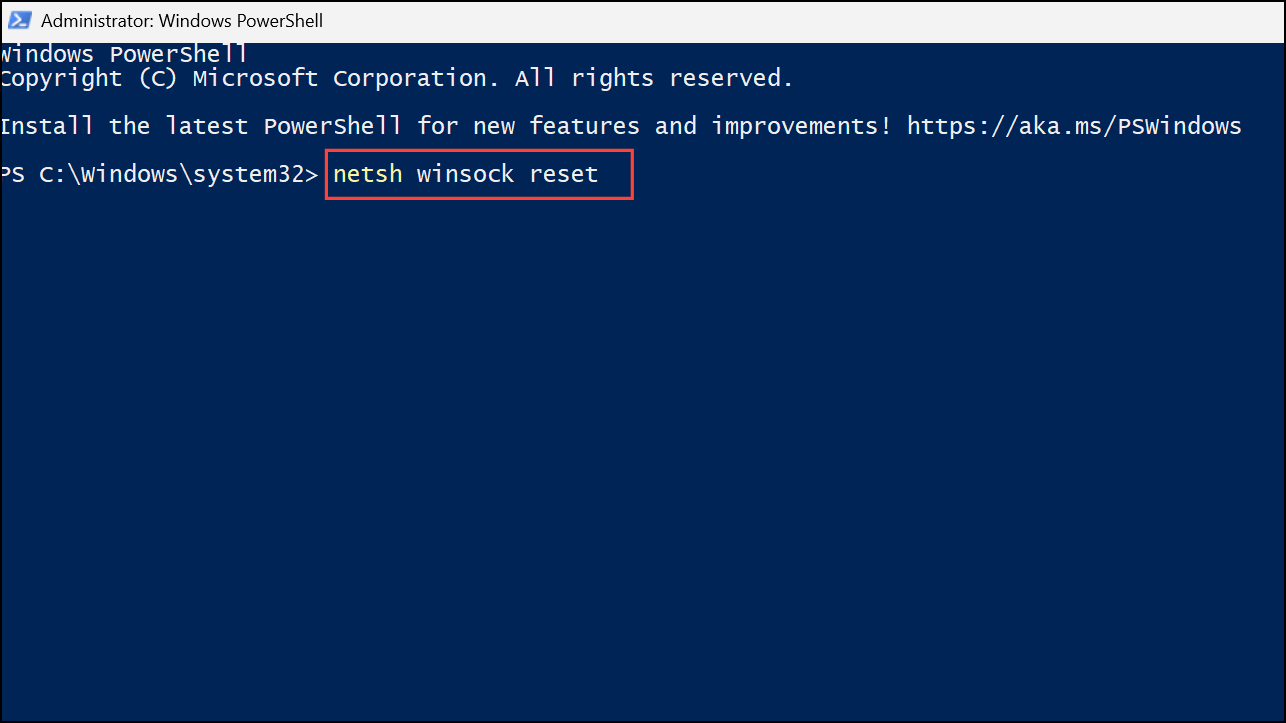Open the https://aka.ms/PSWindows link
1286x723 pixels.
[1074, 126]
